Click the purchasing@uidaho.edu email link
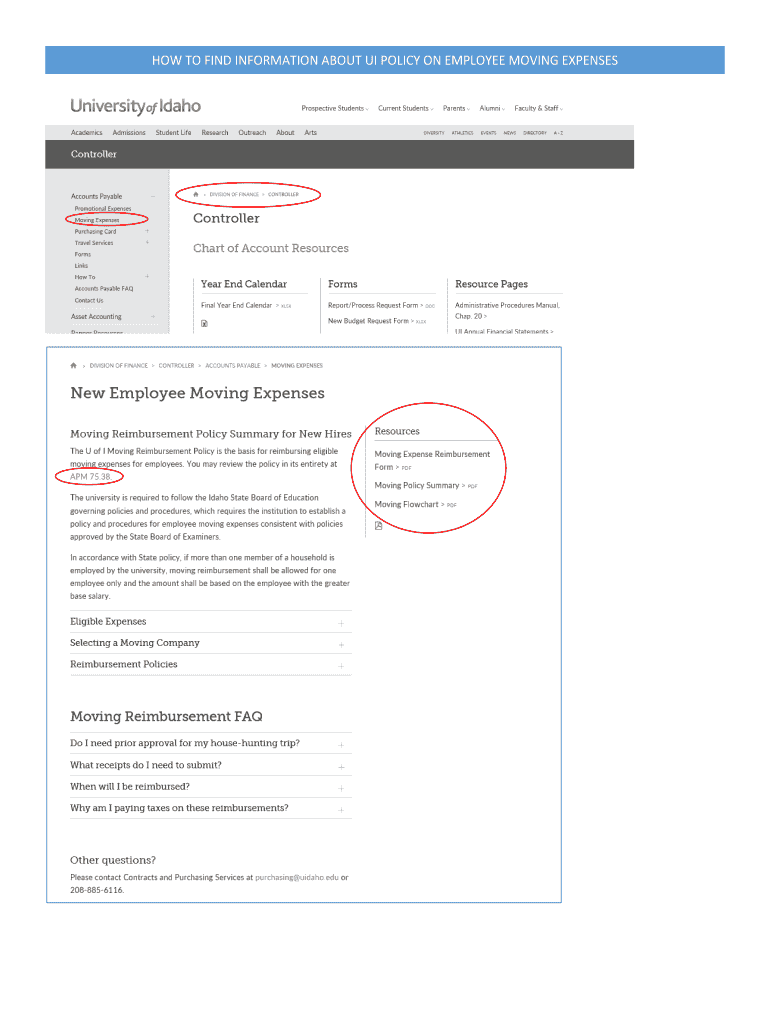The height and width of the screenshot is (1024, 770). pyautogui.click(x=296, y=877)
